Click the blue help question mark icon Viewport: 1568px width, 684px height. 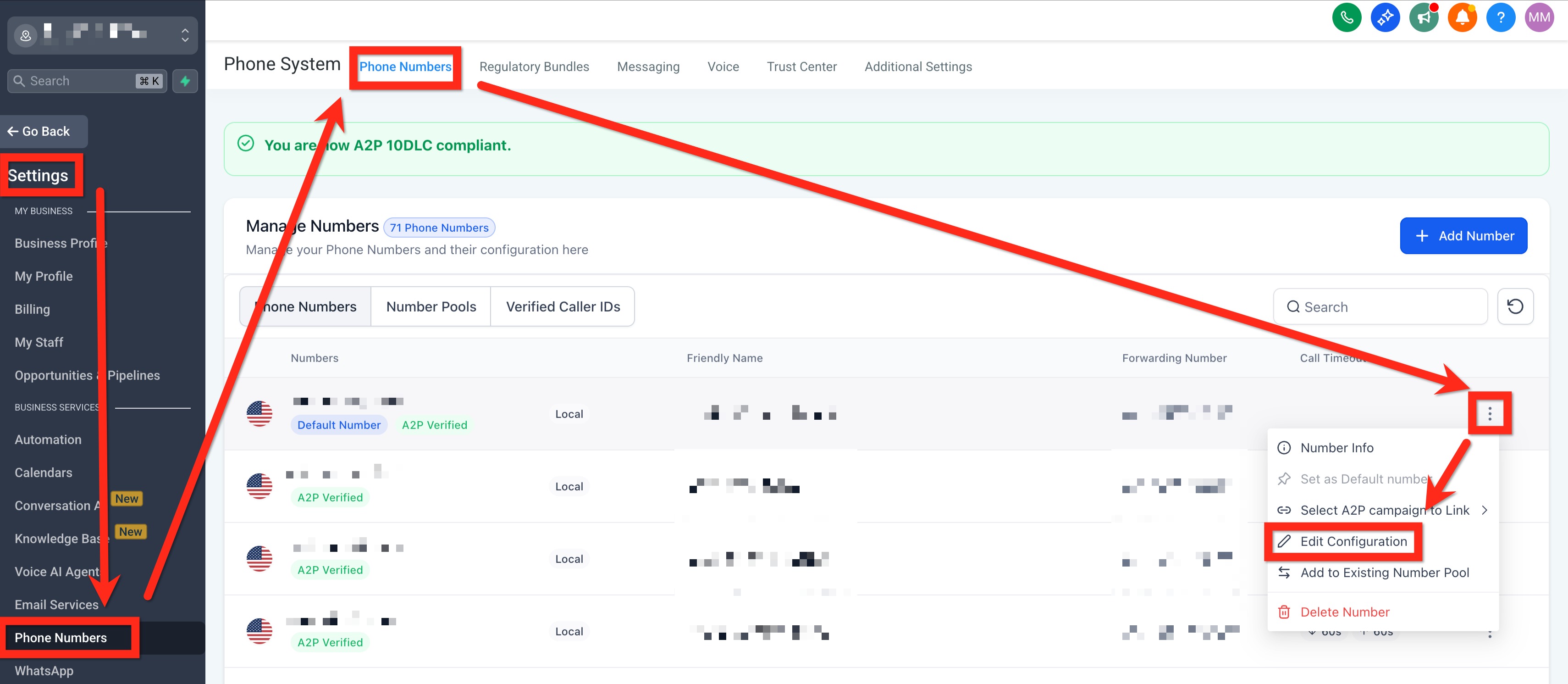pos(1501,18)
